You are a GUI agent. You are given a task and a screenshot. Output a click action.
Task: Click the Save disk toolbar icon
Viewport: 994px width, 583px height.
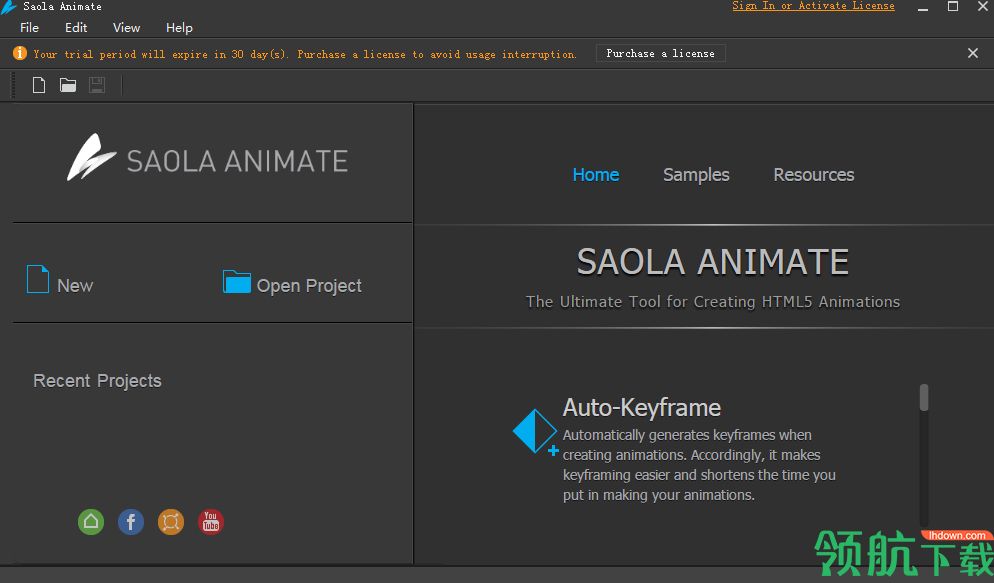click(x=97, y=85)
